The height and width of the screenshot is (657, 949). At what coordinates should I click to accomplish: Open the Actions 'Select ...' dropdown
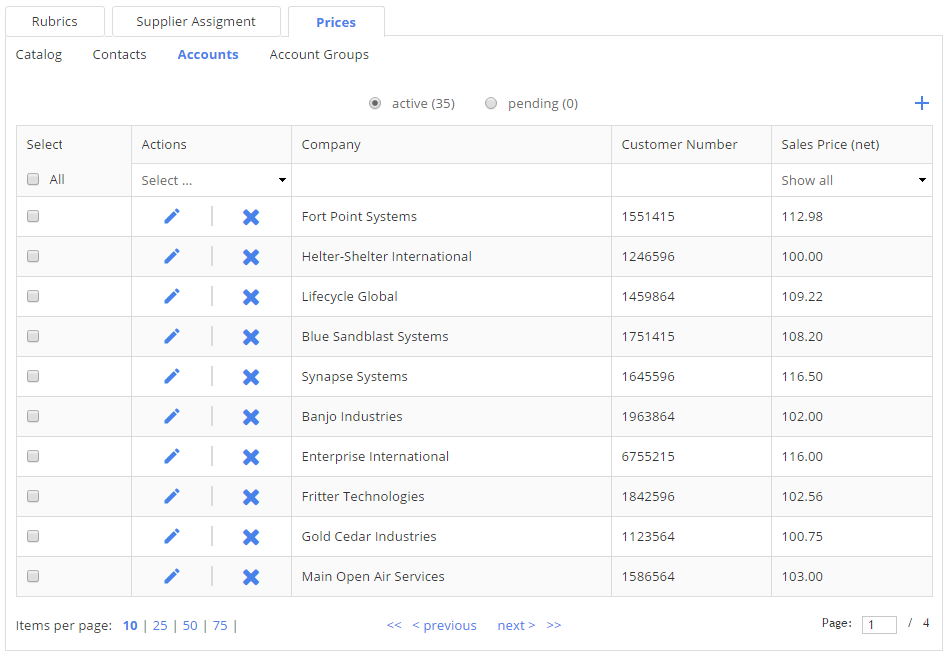(212, 181)
